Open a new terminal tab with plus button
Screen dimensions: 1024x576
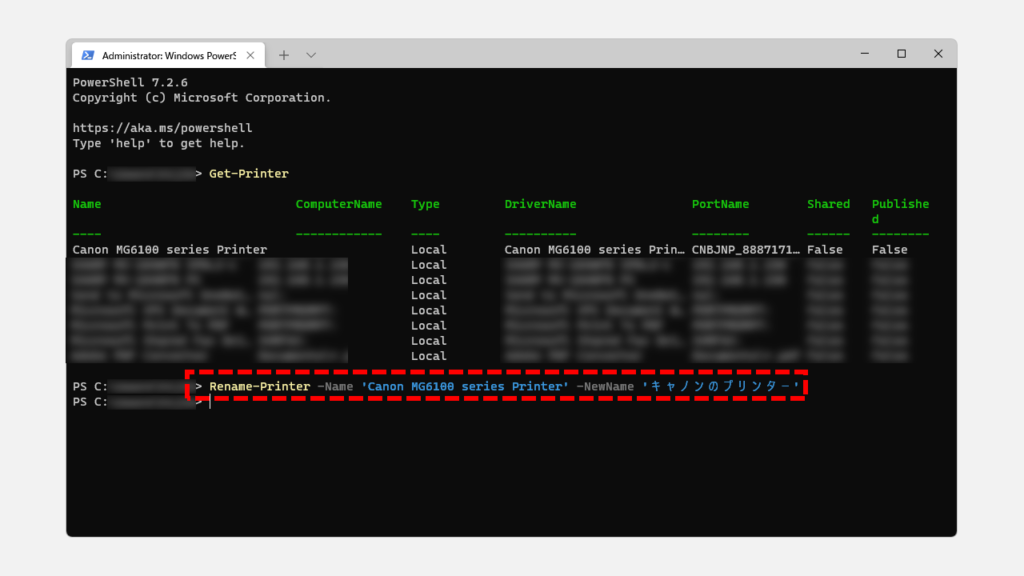click(284, 54)
